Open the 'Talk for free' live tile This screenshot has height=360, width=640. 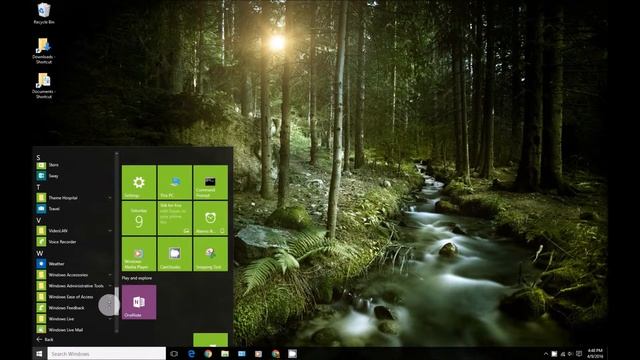click(175, 218)
